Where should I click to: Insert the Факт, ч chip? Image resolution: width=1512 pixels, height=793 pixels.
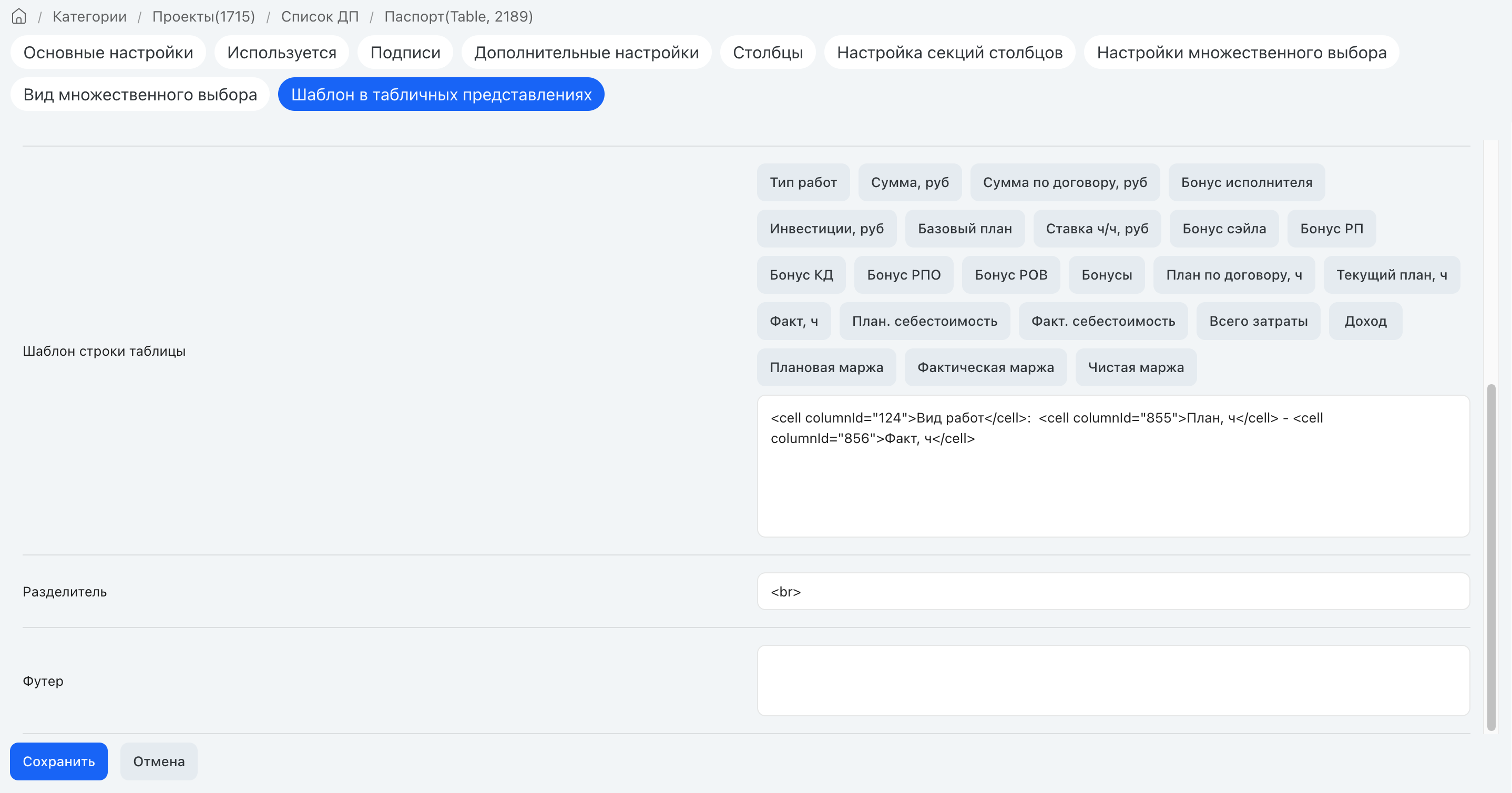(793, 322)
